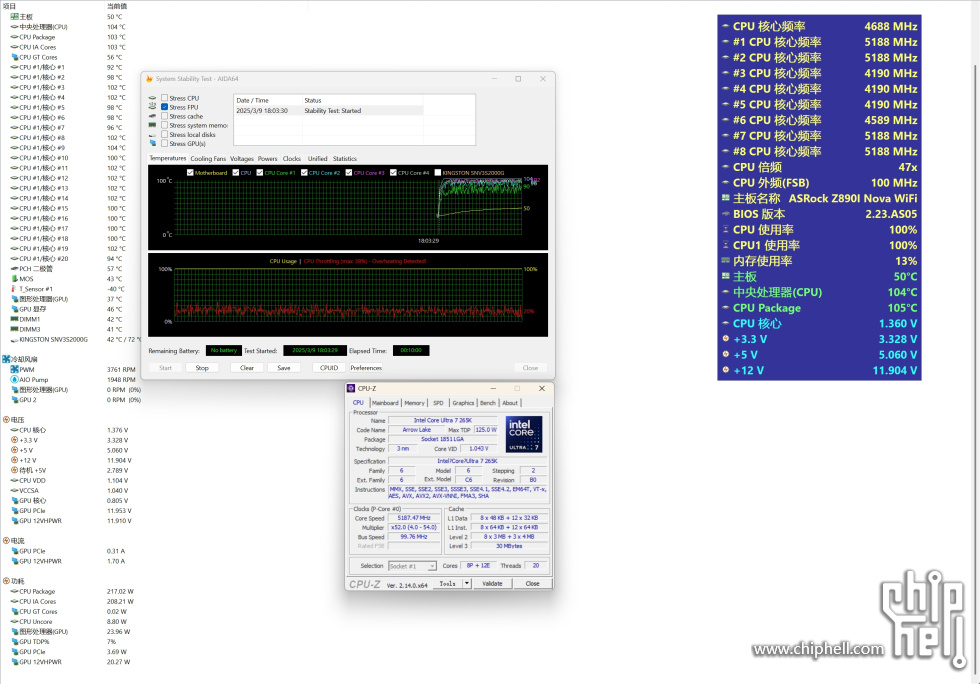The image size is (980, 684).
Task: Click the icon beside Stress GPU(s)
Action: point(152,143)
